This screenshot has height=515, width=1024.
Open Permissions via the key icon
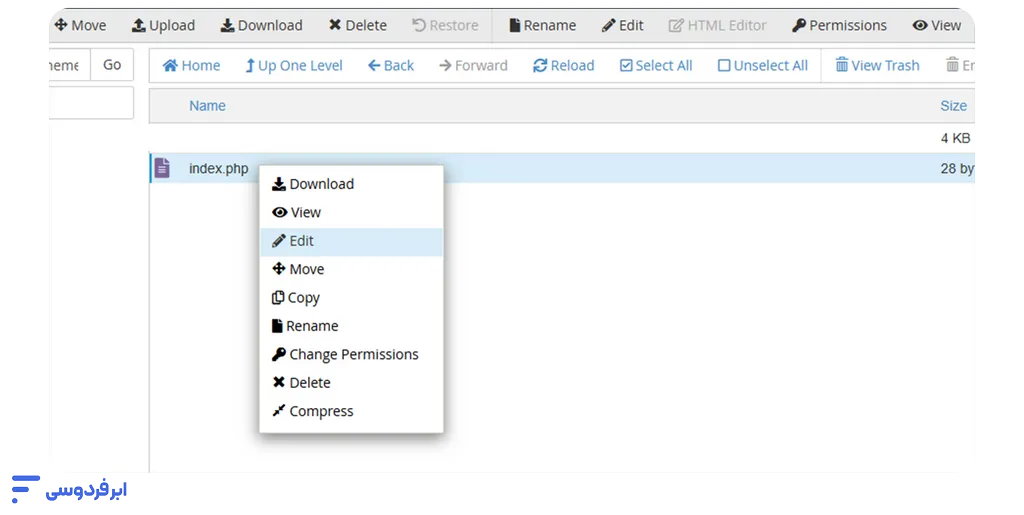[799, 25]
